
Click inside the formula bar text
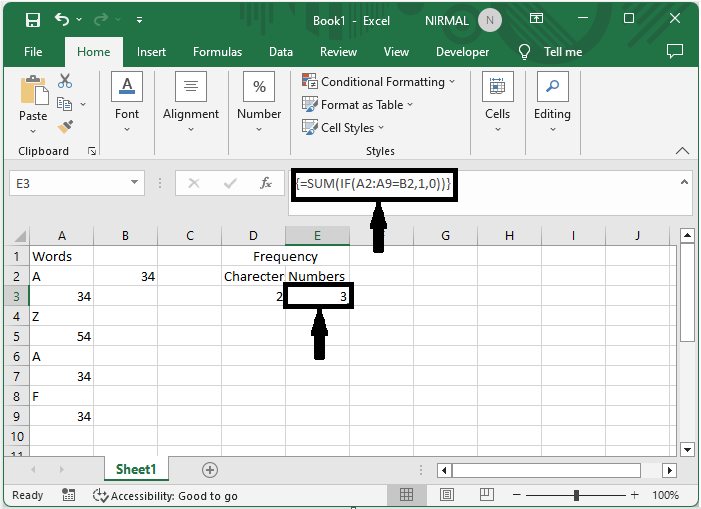pyautogui.click(x=373, y=184)
